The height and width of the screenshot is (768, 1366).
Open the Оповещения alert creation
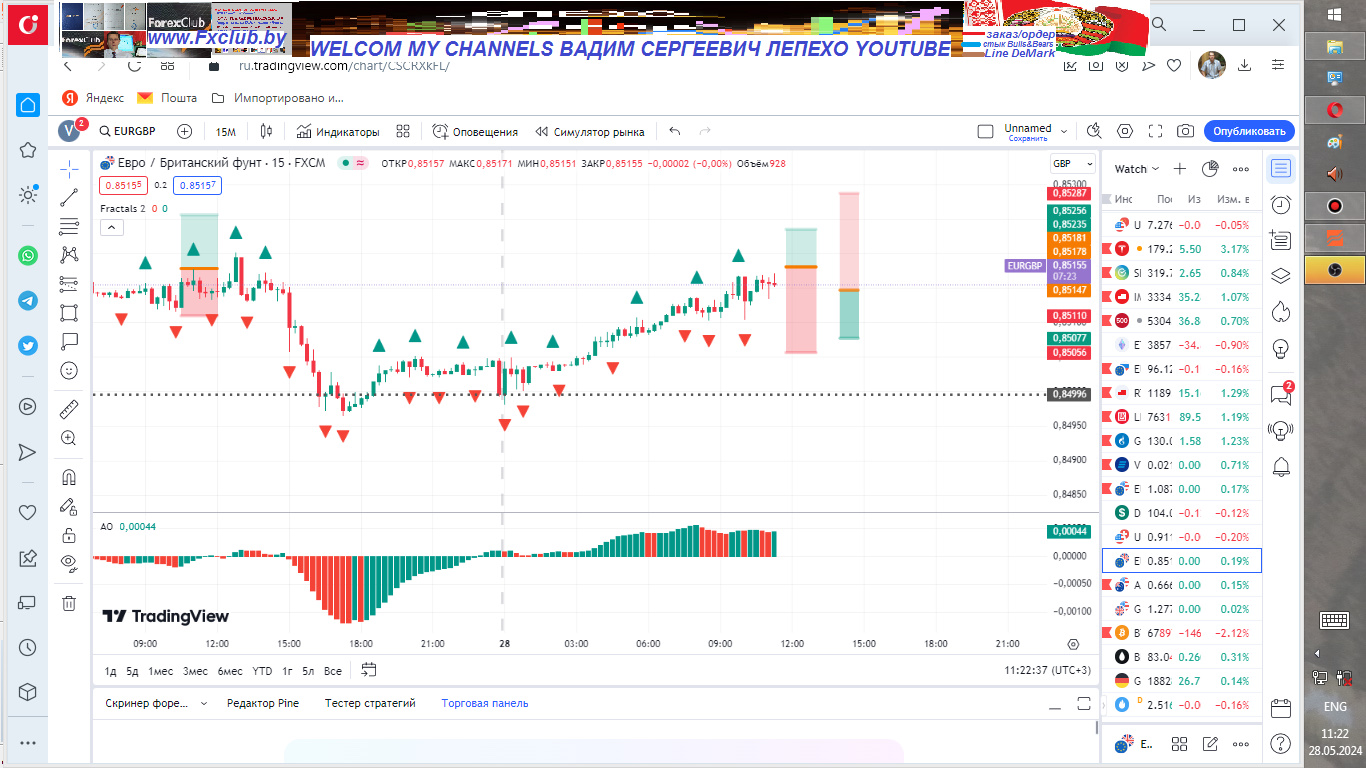point(475,131)
